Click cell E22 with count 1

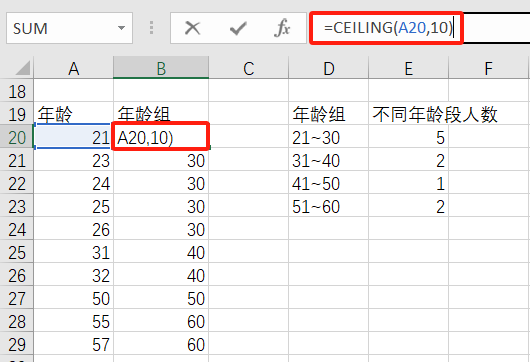pyautogui.click(x=408, y=182)
